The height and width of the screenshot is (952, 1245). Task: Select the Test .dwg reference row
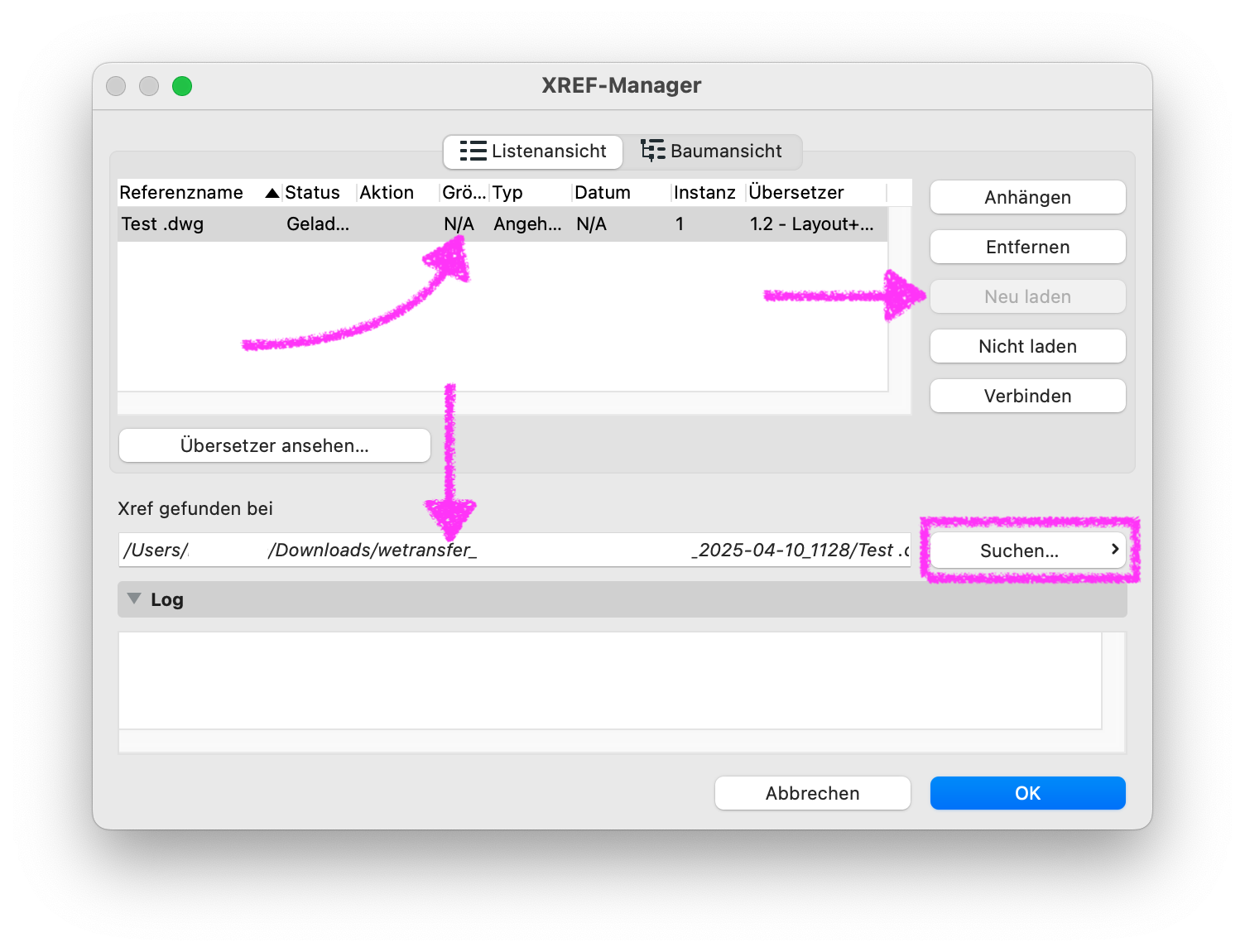point(502,224)
